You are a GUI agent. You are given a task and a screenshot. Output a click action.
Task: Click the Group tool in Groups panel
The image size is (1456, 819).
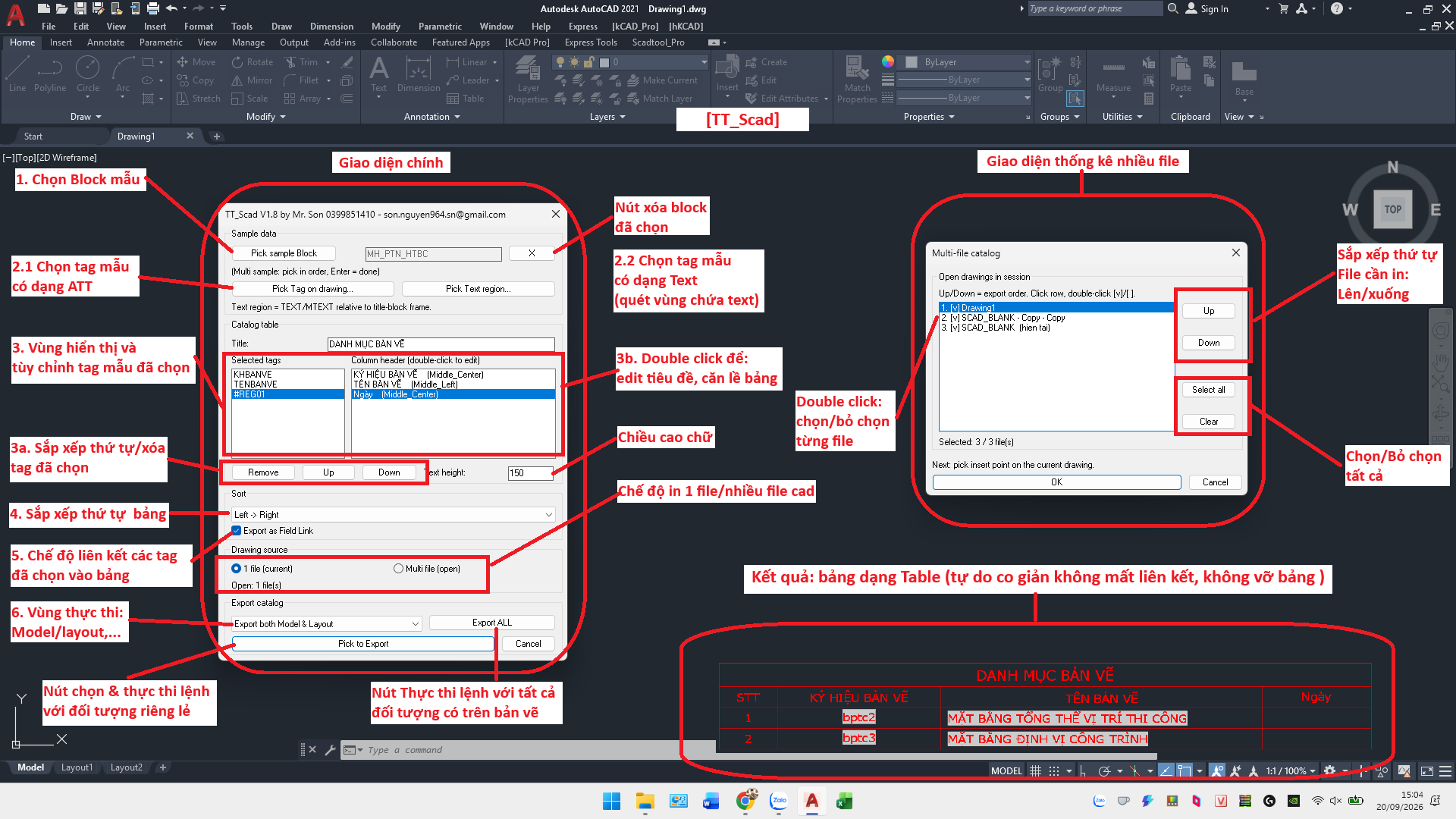point(1050,74)
